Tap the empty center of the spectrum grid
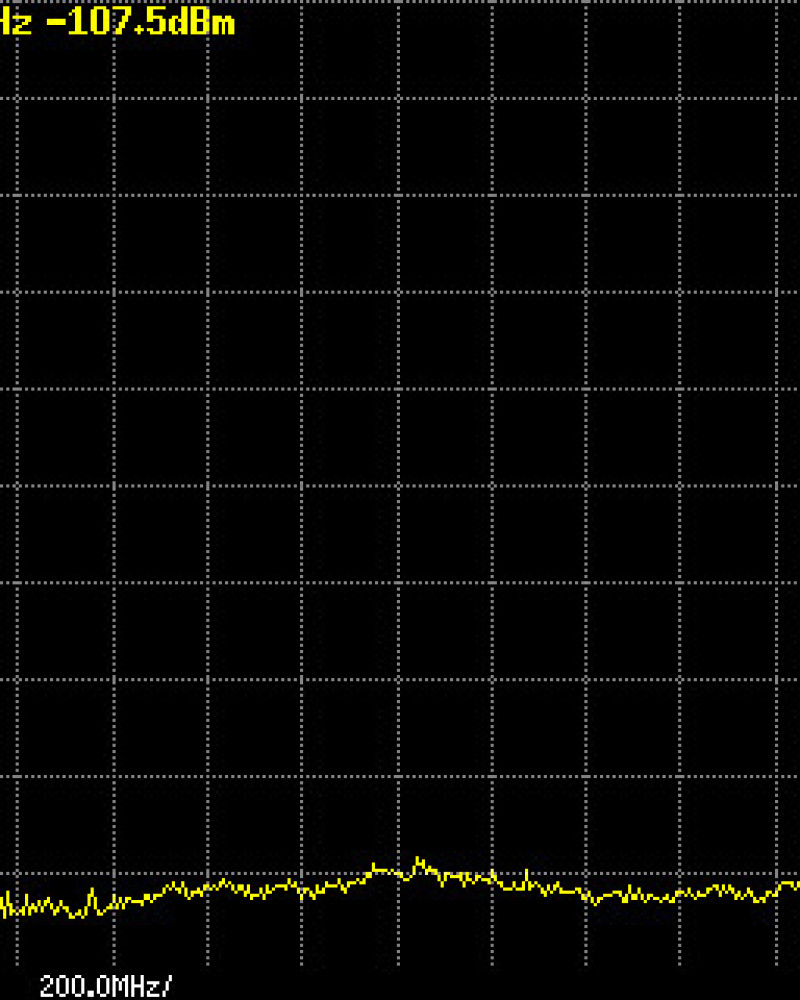This screenshot has height=1000, width=800. [400, 440]
